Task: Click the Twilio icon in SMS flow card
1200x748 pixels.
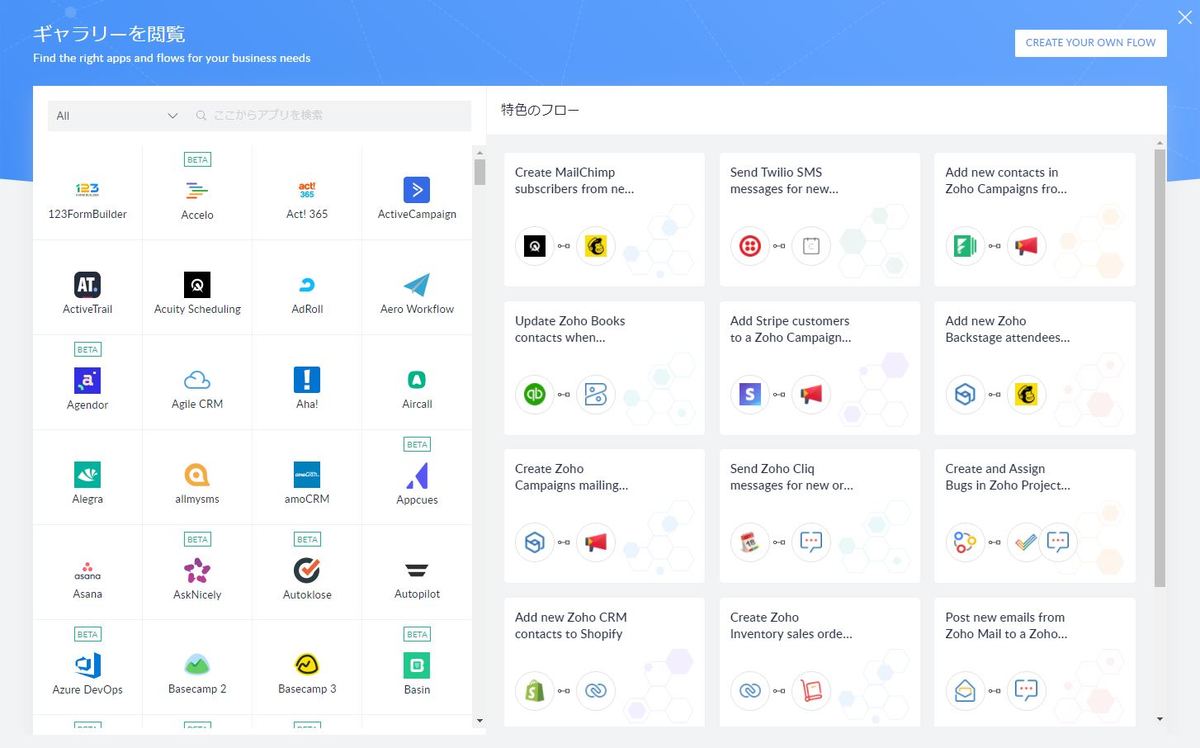Action: click(x=750, y=245)
